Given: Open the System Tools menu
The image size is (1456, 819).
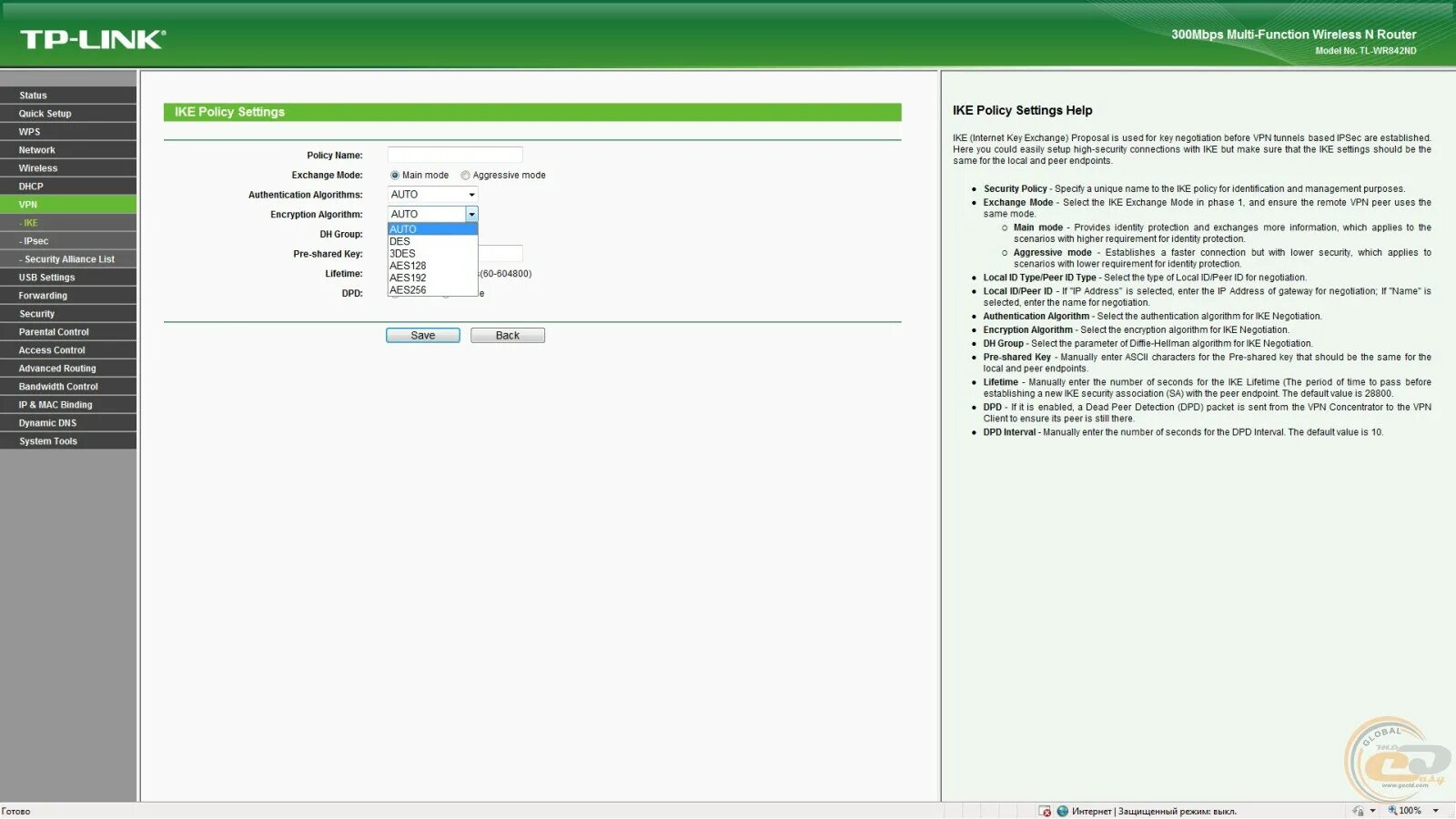Looking at the screenshot, I should [x=68, y=441].
